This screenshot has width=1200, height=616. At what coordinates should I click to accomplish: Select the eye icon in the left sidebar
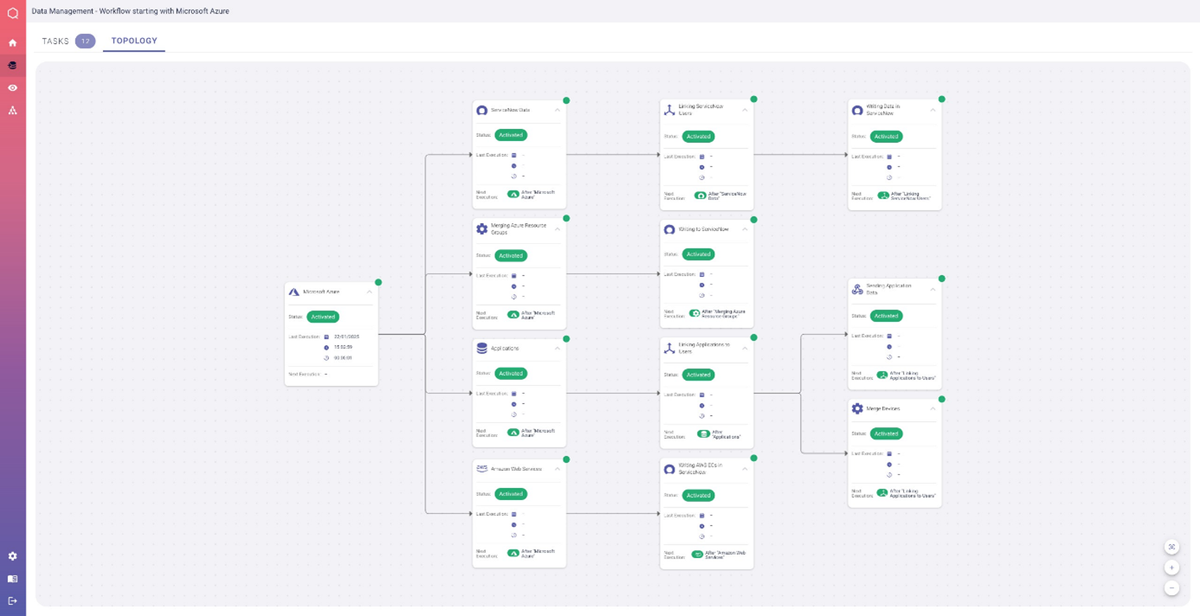[11, 88]
